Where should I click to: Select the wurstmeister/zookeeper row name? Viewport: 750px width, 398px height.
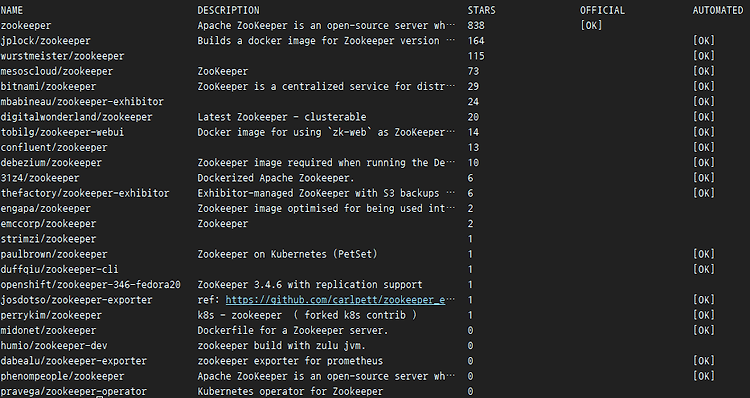(x=62, y=56)
